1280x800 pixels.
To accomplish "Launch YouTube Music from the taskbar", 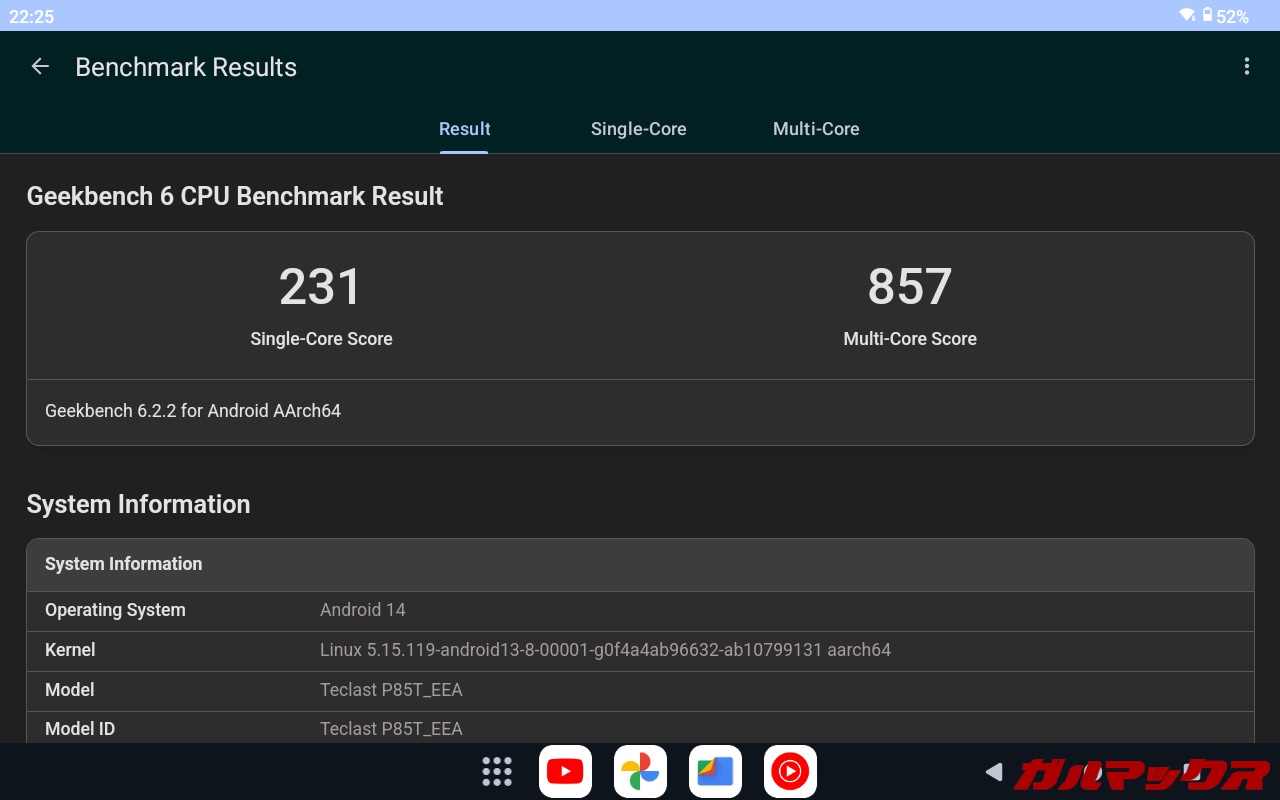I will click(x=790, y=771).
